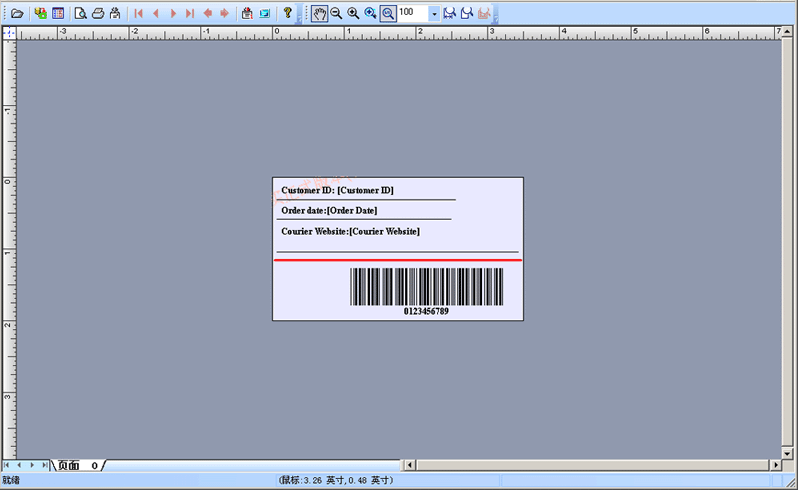Click the Order date label text
Viewport: 798px width, 490px height.
tap(329, 211)
